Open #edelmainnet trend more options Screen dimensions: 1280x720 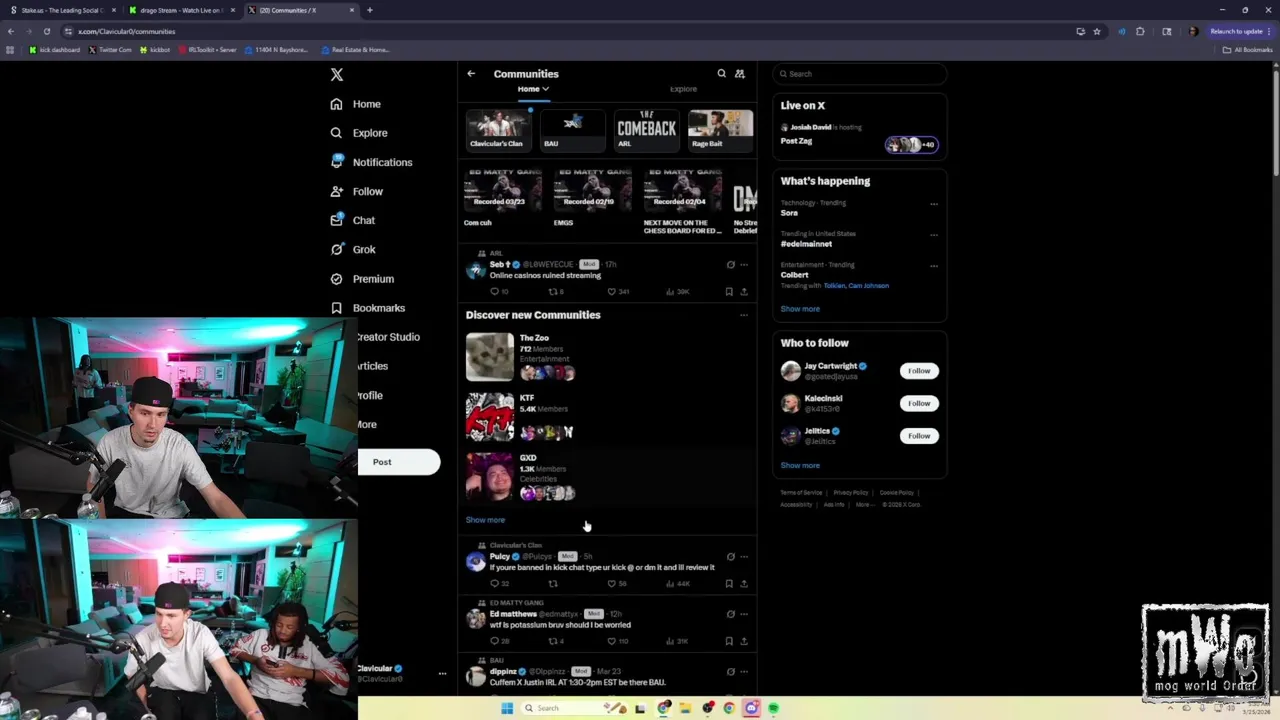(934, 235)
